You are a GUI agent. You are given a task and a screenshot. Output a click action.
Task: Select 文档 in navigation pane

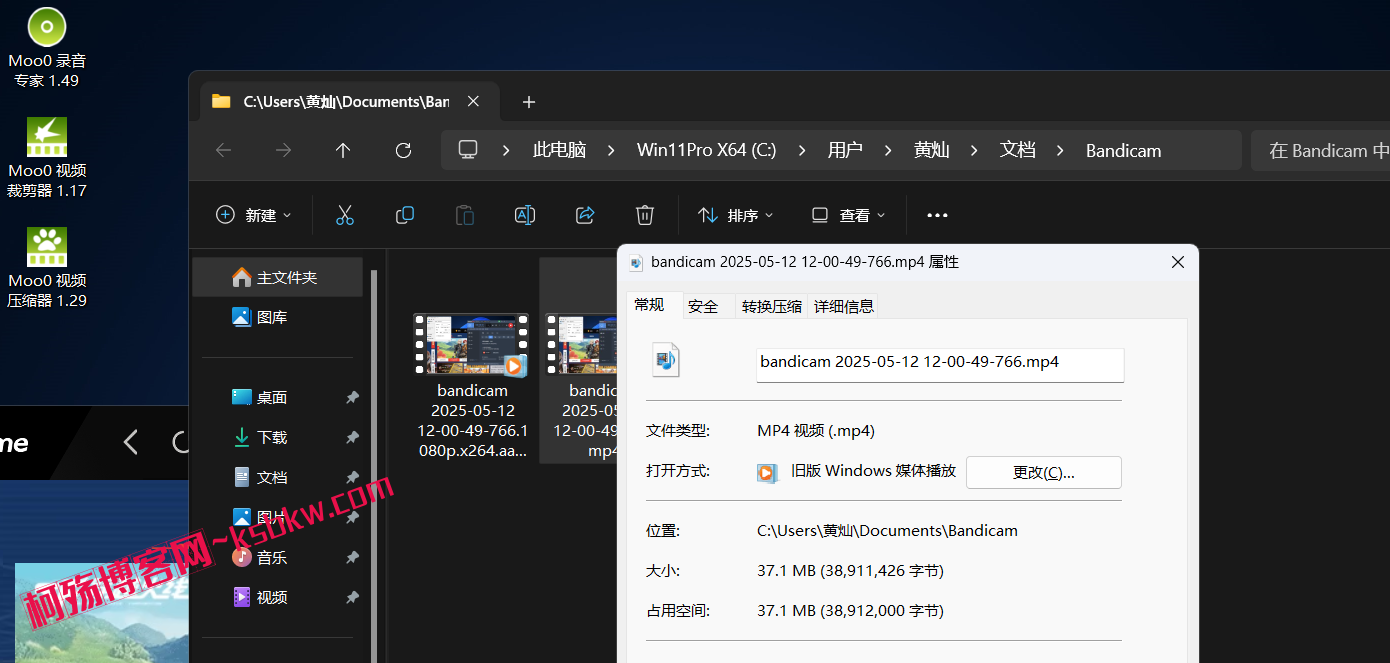(277, 477)
